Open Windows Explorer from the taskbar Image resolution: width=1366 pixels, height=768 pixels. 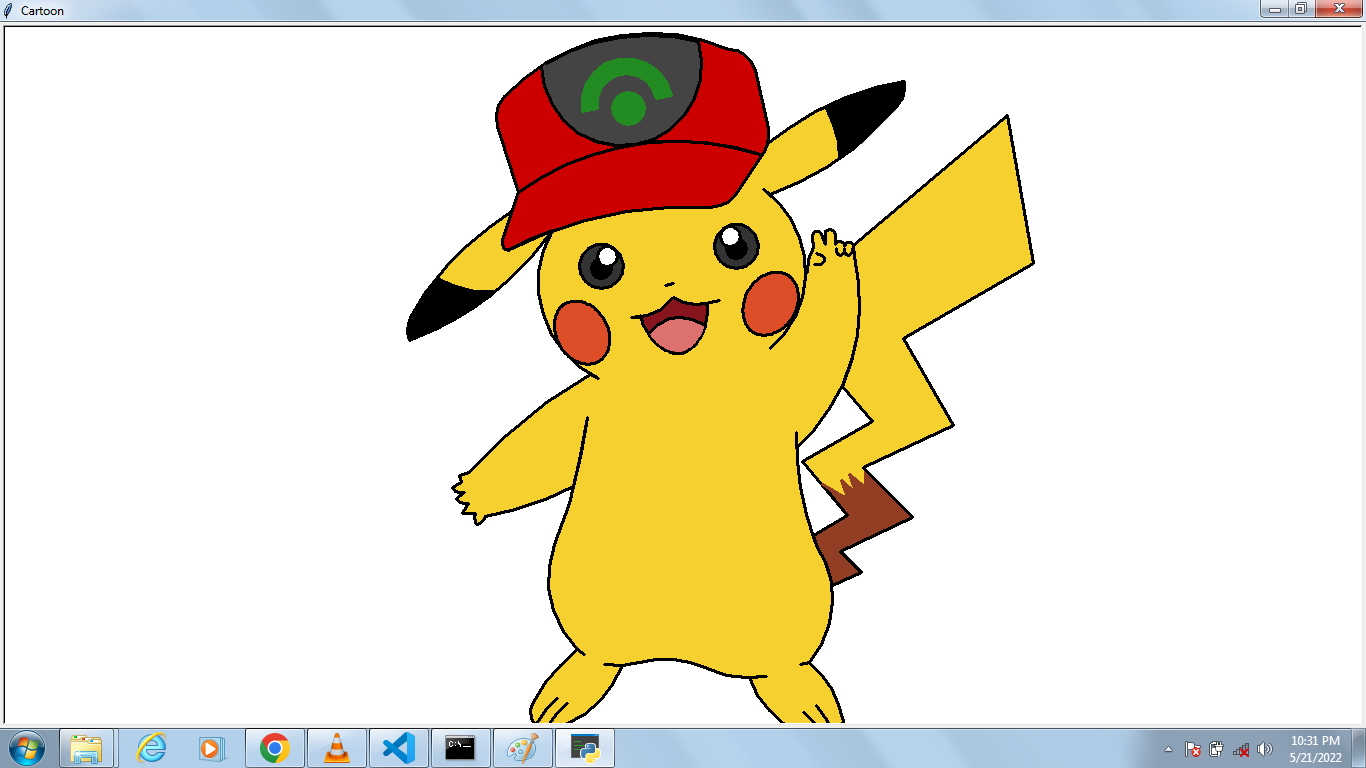[x=88, y=747]
